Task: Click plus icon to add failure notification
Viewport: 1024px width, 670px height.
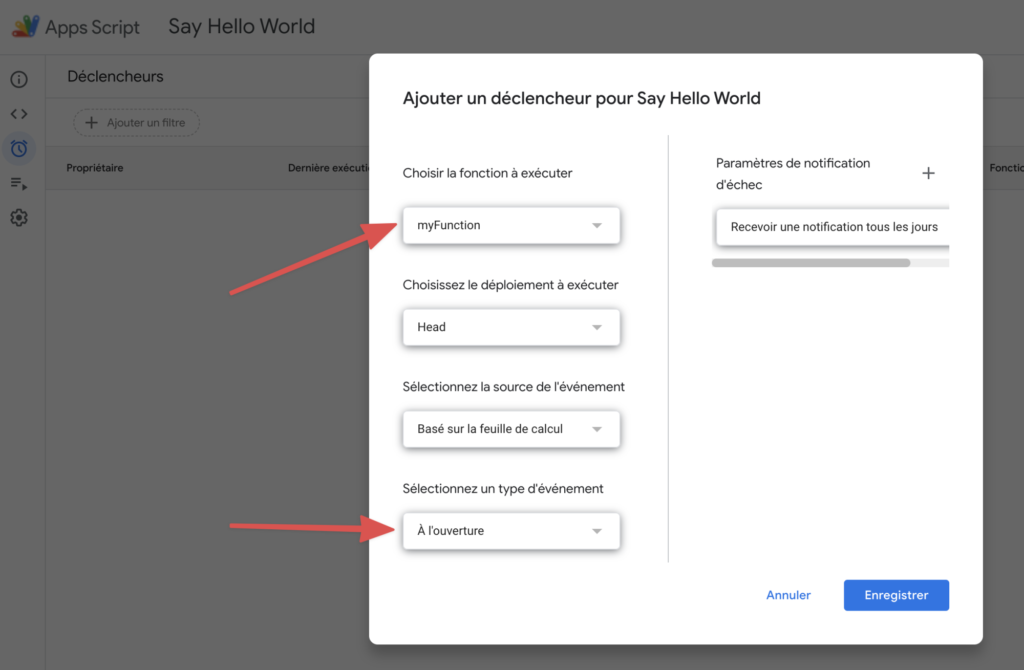Action: pos(928,173)
